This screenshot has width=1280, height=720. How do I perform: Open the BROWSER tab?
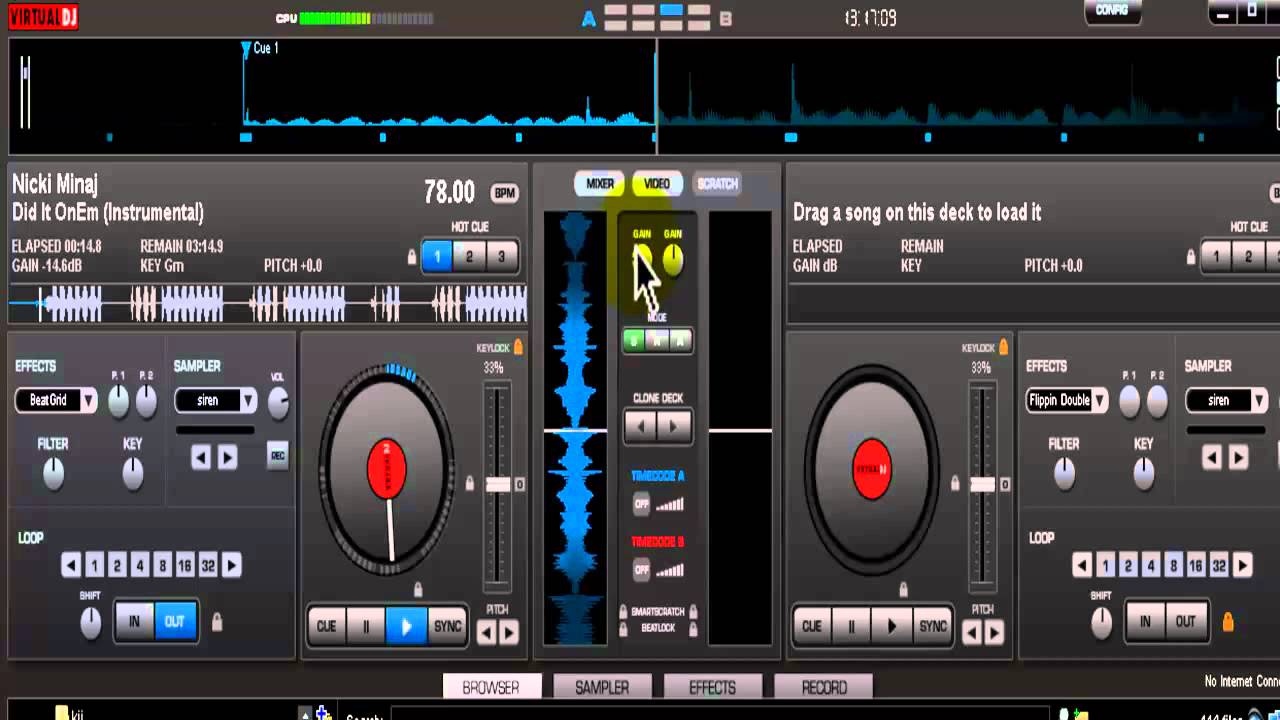coord(491,688)
